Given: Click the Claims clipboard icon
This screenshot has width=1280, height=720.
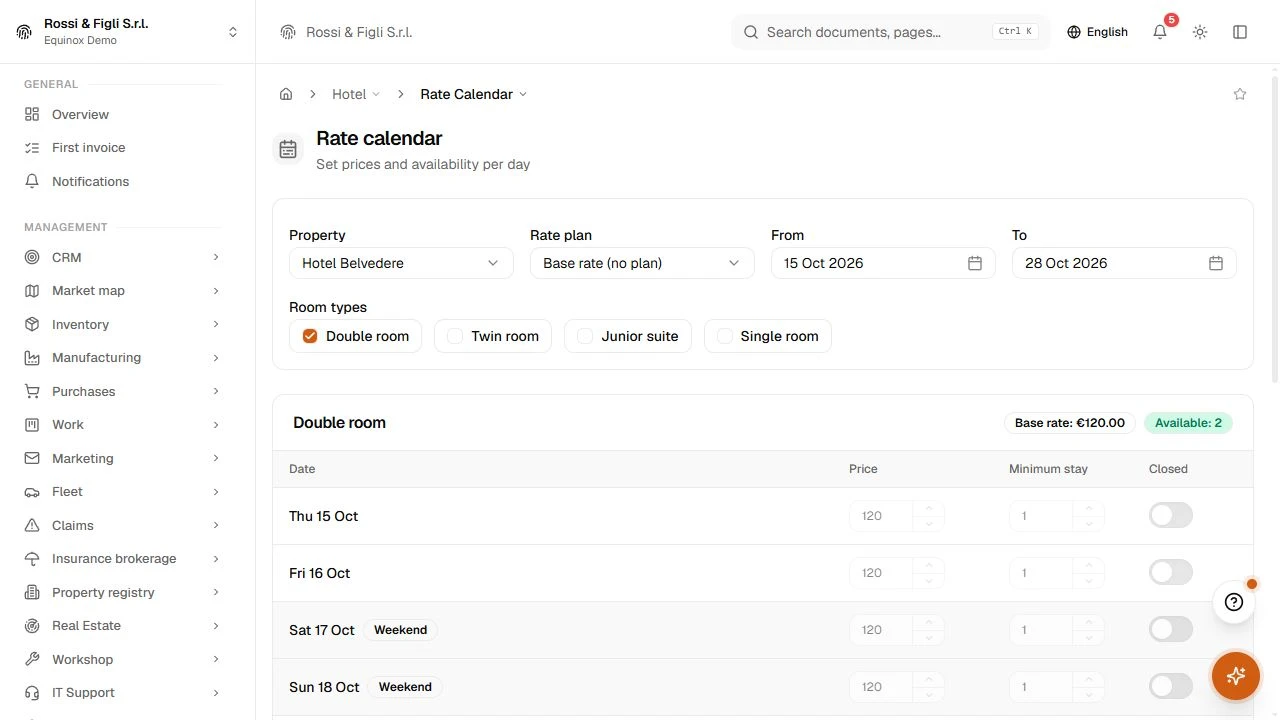Looking at the screenshot, I should (32, 525).
